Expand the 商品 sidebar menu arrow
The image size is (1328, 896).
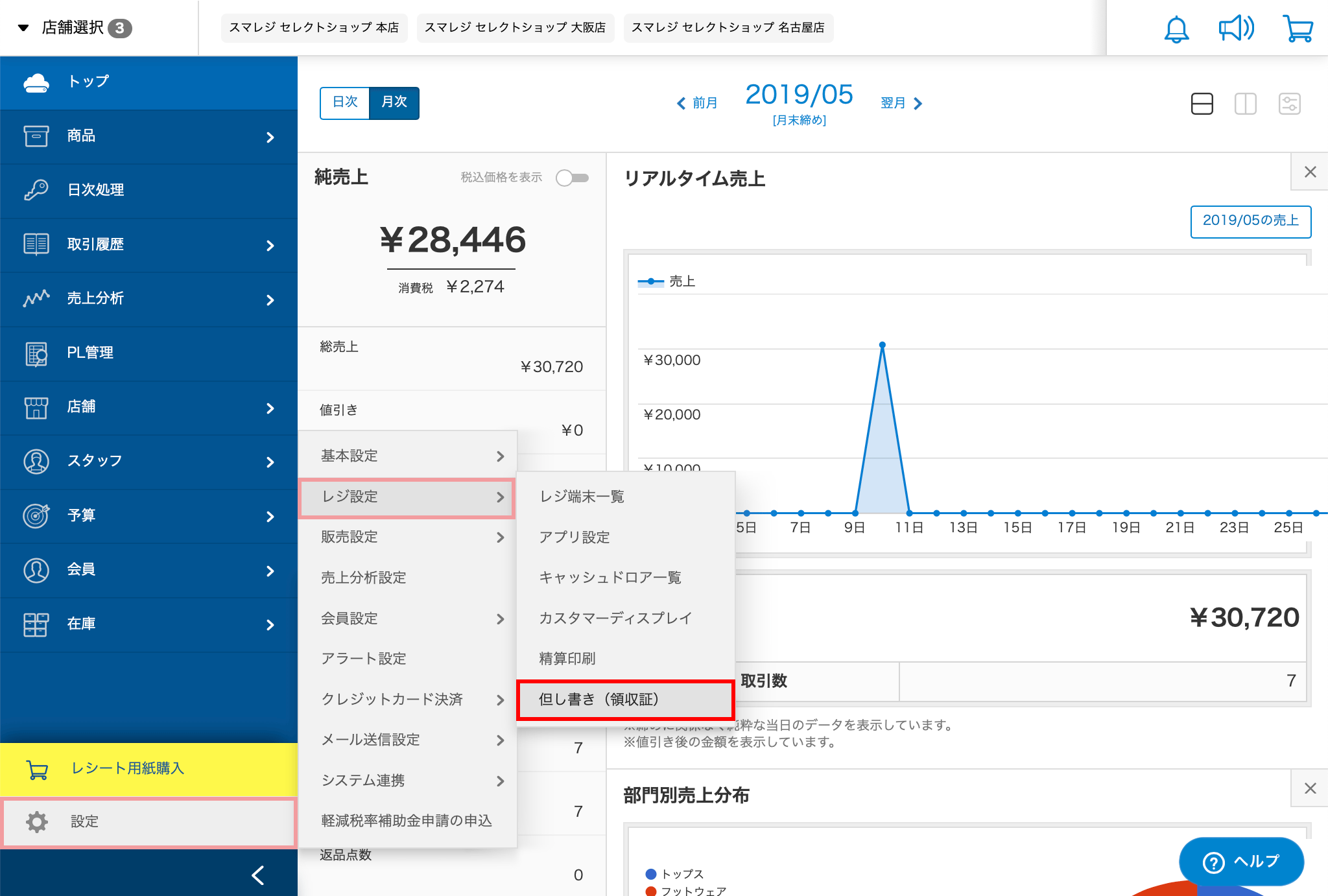270,137
